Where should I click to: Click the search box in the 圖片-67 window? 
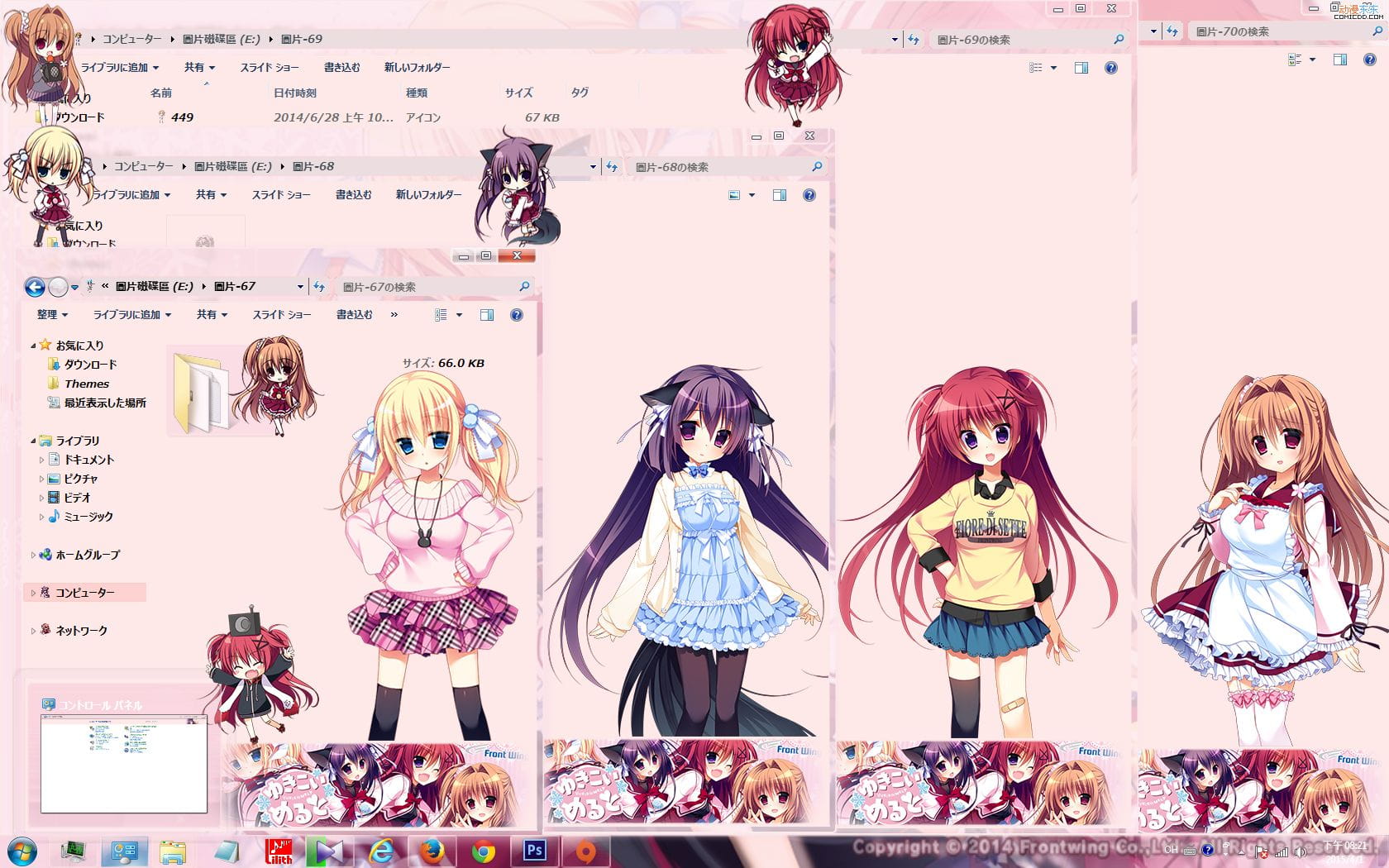click(x=436, y=287)
